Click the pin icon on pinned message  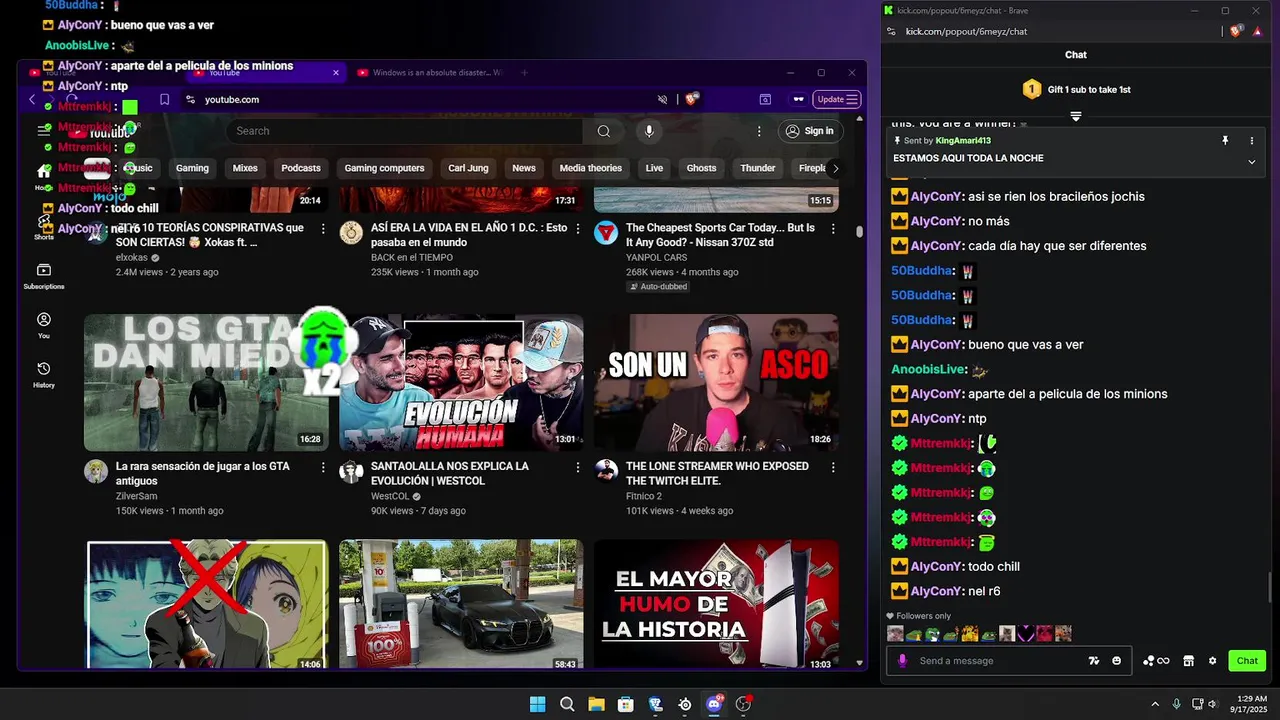click(1225, 141)
